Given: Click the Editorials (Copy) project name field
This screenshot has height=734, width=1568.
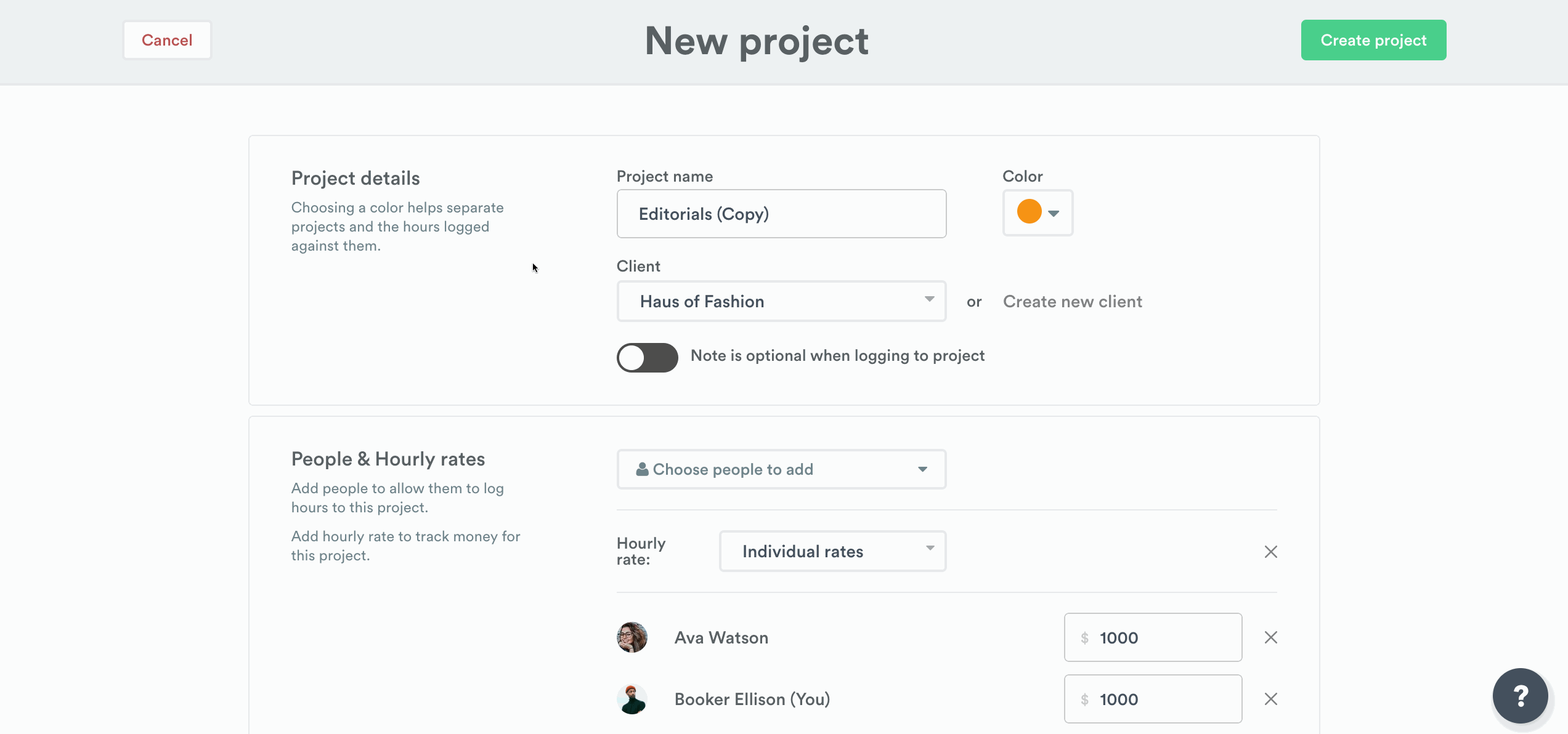Looking at the screenshot, I should (781, 214).
